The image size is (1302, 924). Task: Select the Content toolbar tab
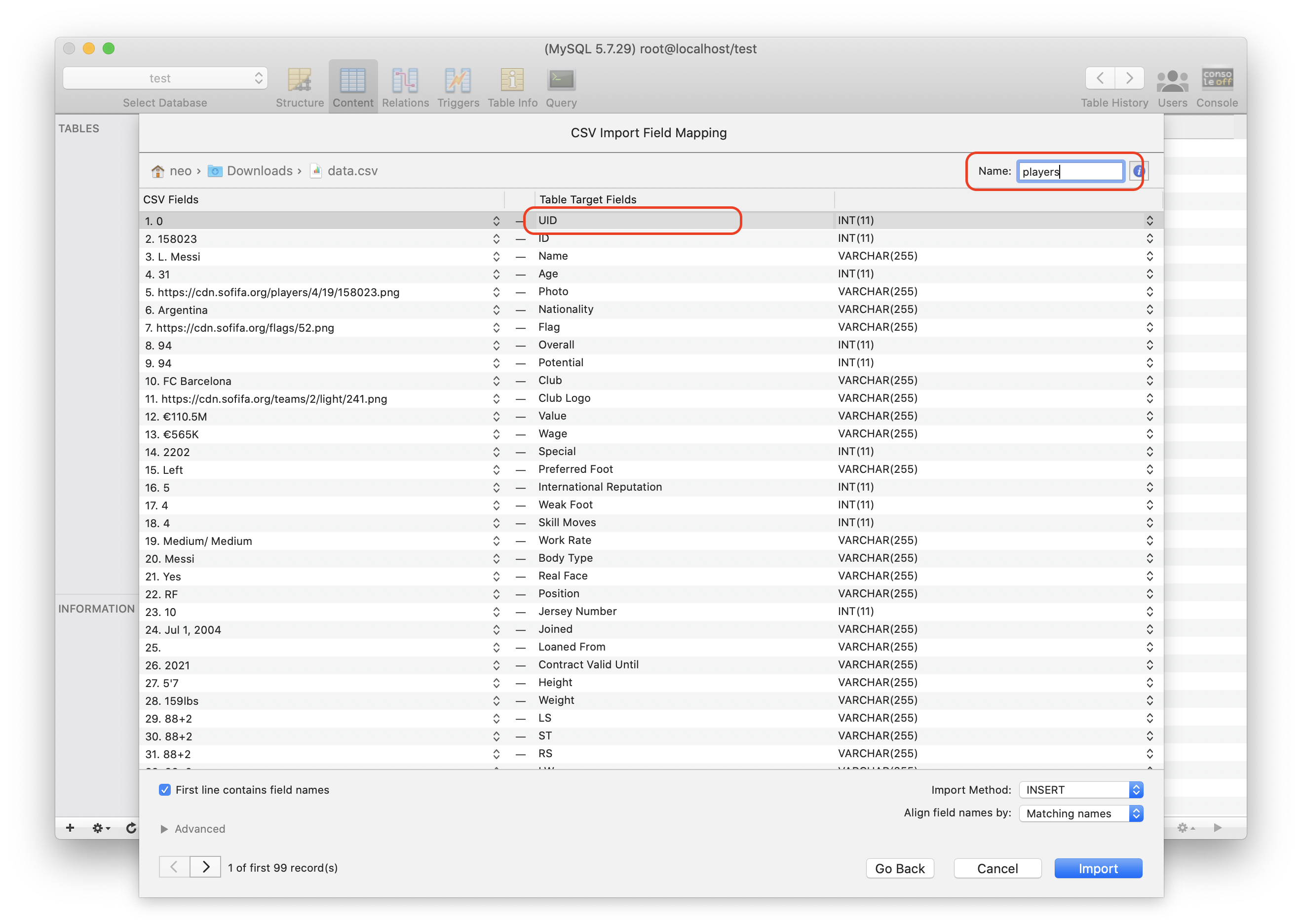[x=353, y=85]
